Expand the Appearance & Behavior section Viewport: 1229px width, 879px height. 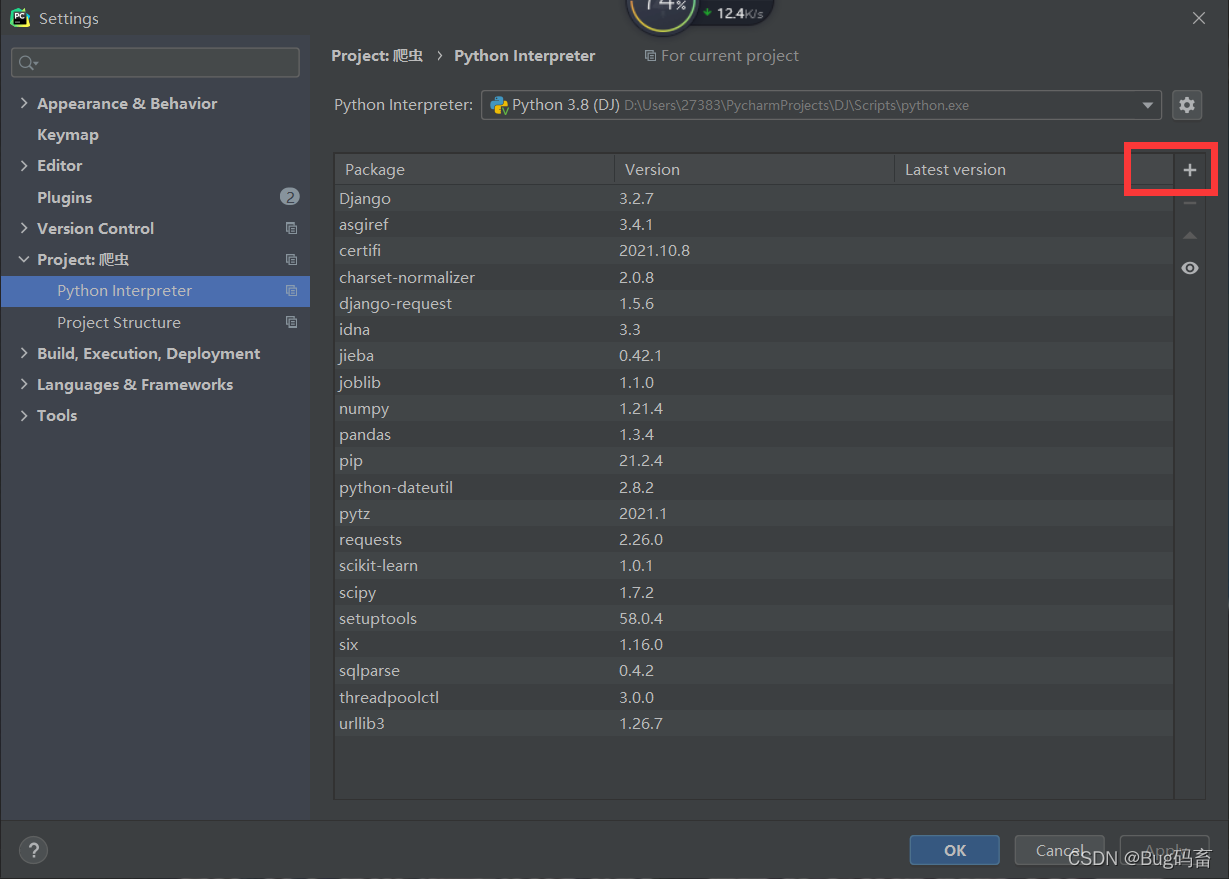[24, 103]
